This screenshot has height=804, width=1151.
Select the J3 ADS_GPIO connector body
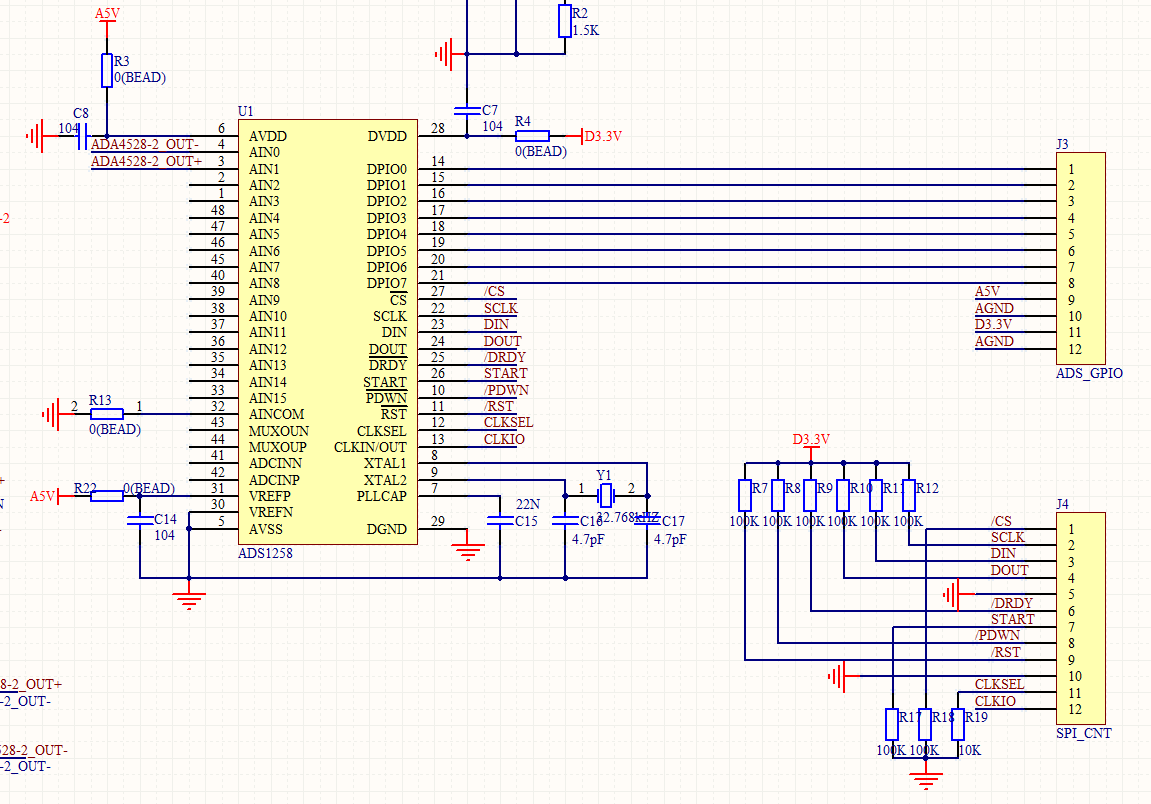[x=1081, y=258]
